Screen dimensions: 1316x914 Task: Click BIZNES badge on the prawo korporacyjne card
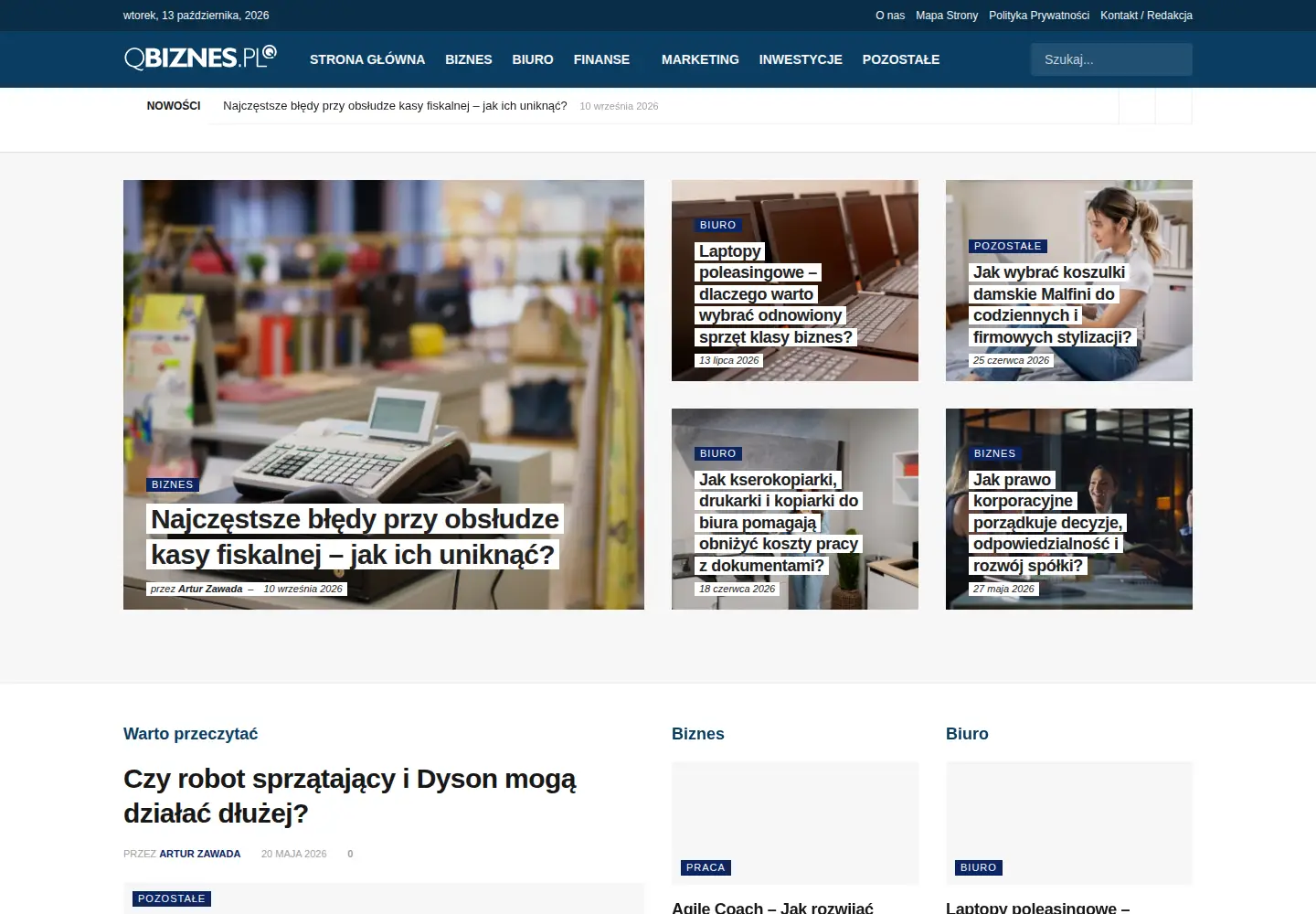point(994,453)
